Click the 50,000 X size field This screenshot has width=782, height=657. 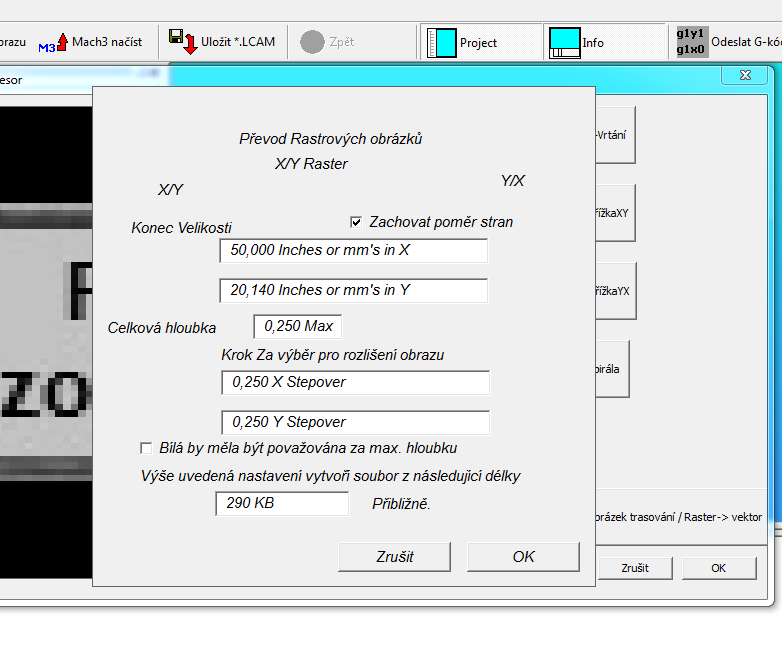coord(353,250)
